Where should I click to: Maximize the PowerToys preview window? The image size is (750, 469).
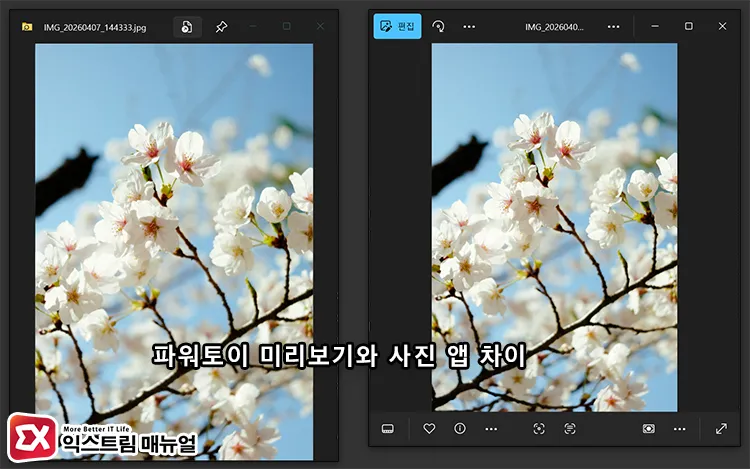[287, 26]
